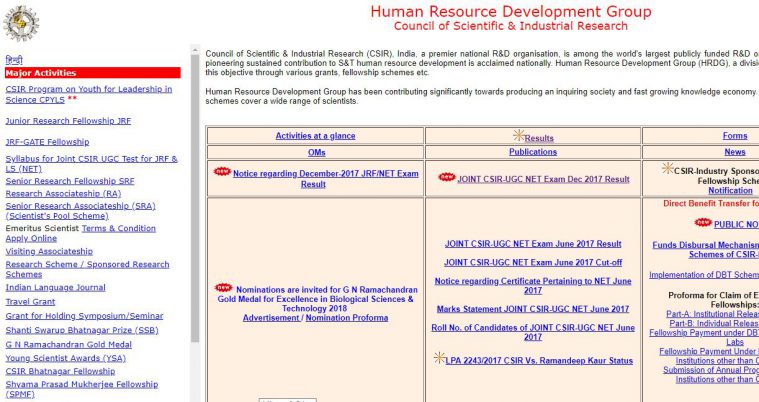Screen dimensions: 759x402
Task: Open Syllabus for Joint CSIR UGC Test link
Action: pyautogui.click(x=91, y=164)
